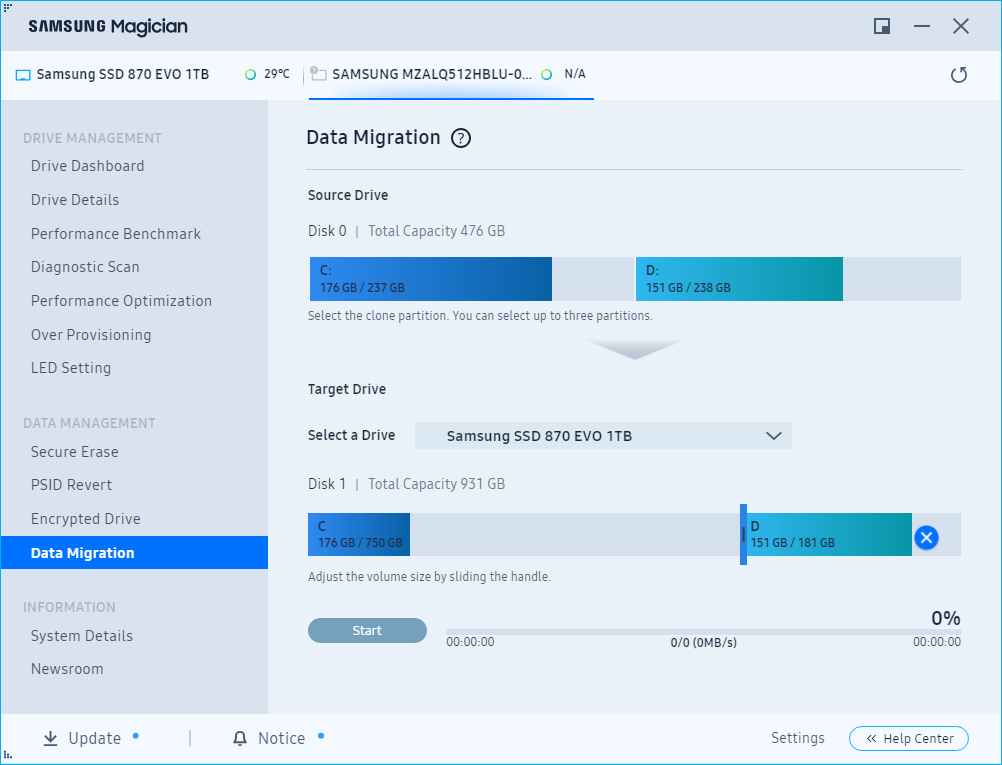
Task: Click the migration progress bar
Action: [703, 632]
